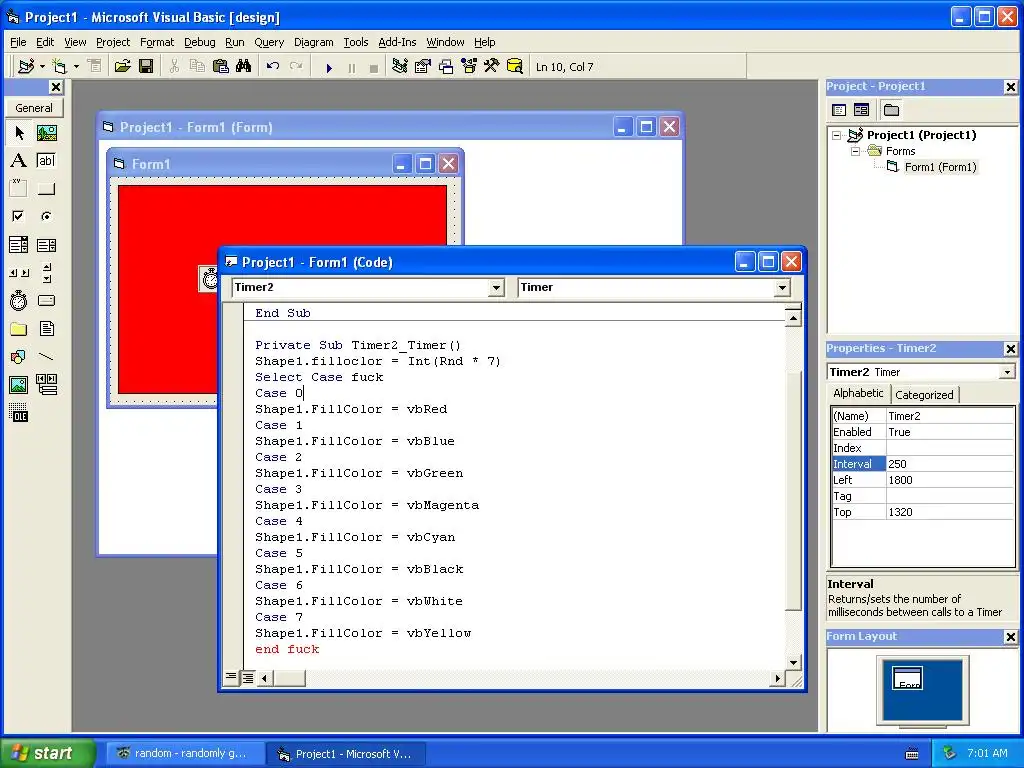Select the Enabled property row

922,432
